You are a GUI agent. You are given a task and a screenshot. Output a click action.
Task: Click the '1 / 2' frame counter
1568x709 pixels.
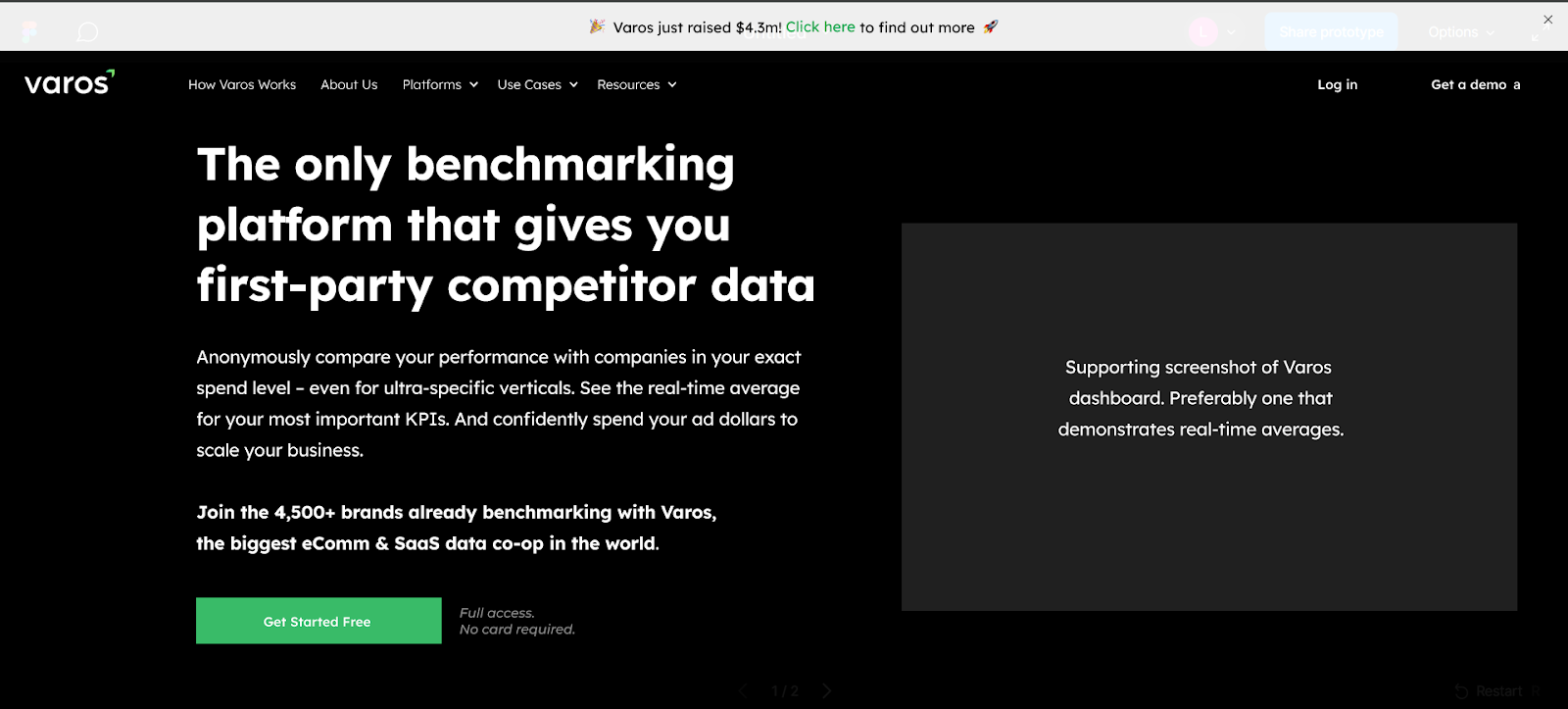pyautogui.click(x=785, y=690)
